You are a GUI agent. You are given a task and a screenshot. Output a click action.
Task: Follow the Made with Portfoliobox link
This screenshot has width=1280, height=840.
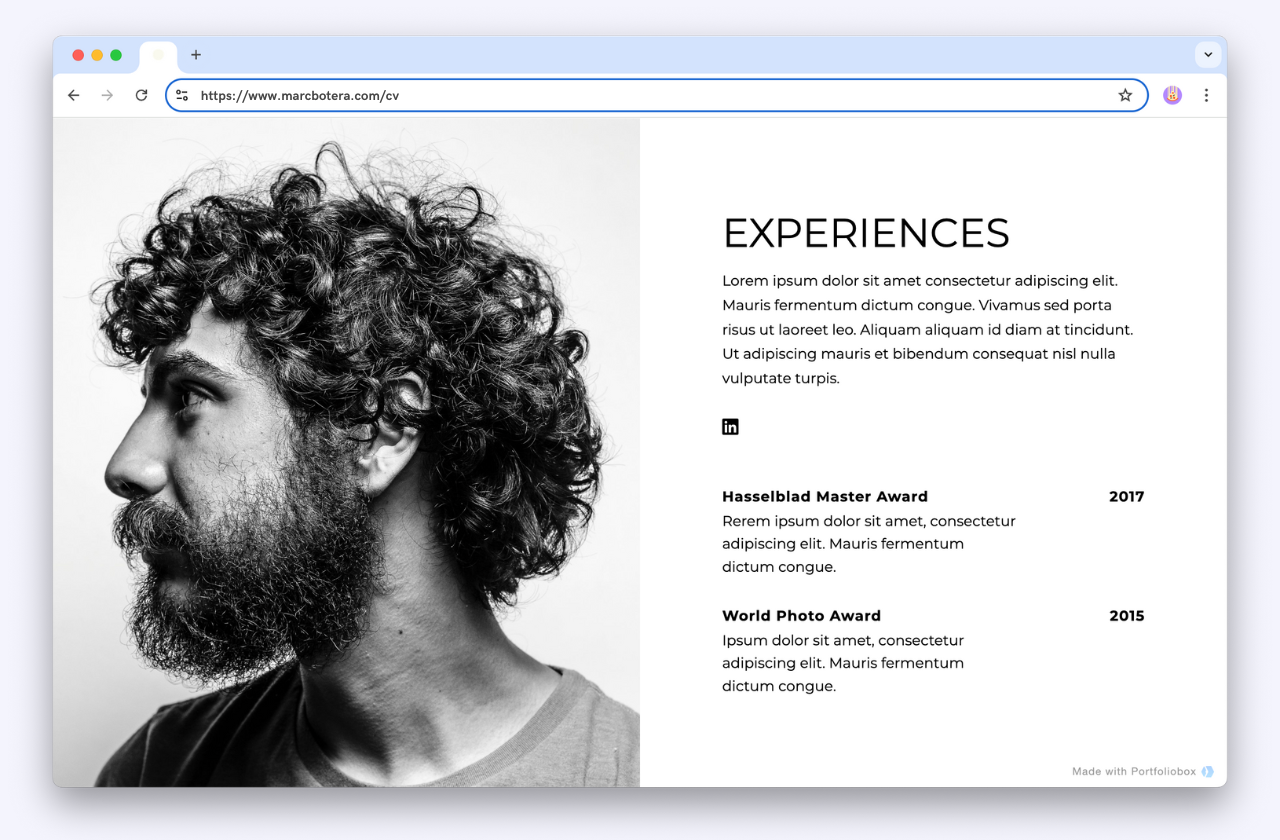click(x=1135, y=771)
